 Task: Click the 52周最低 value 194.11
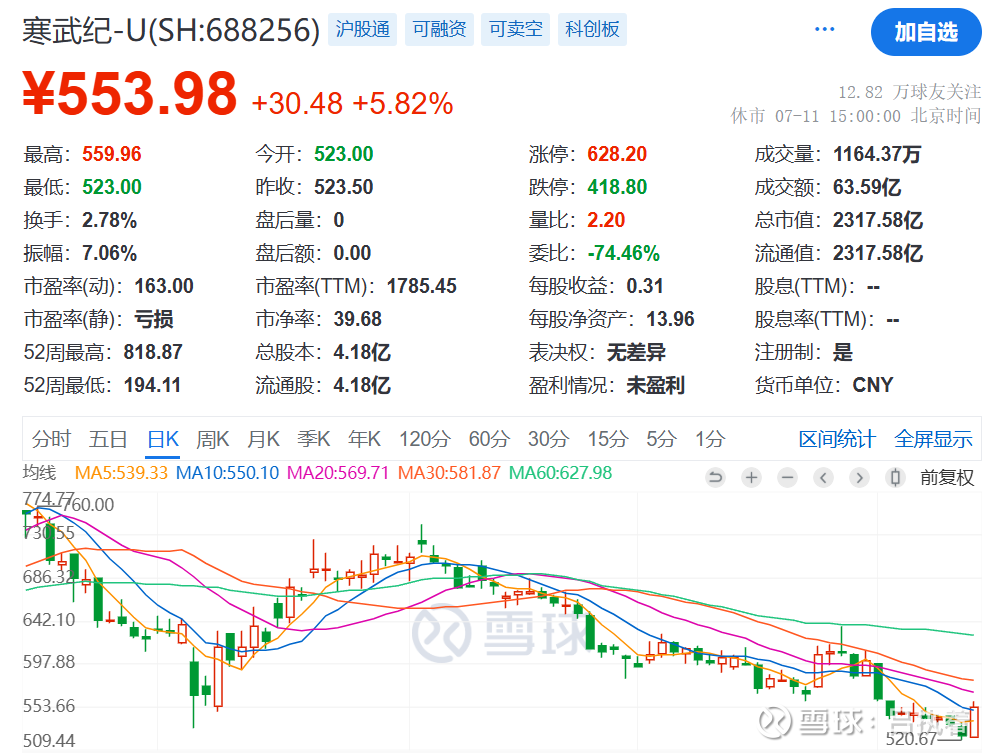152,385
